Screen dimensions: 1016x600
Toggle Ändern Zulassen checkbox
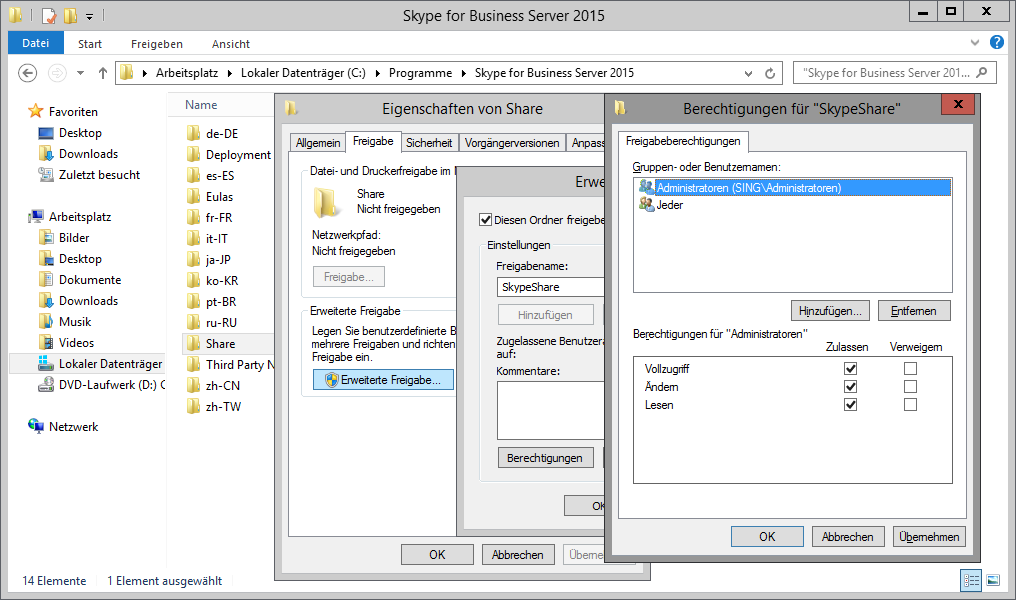pos(851,387)
